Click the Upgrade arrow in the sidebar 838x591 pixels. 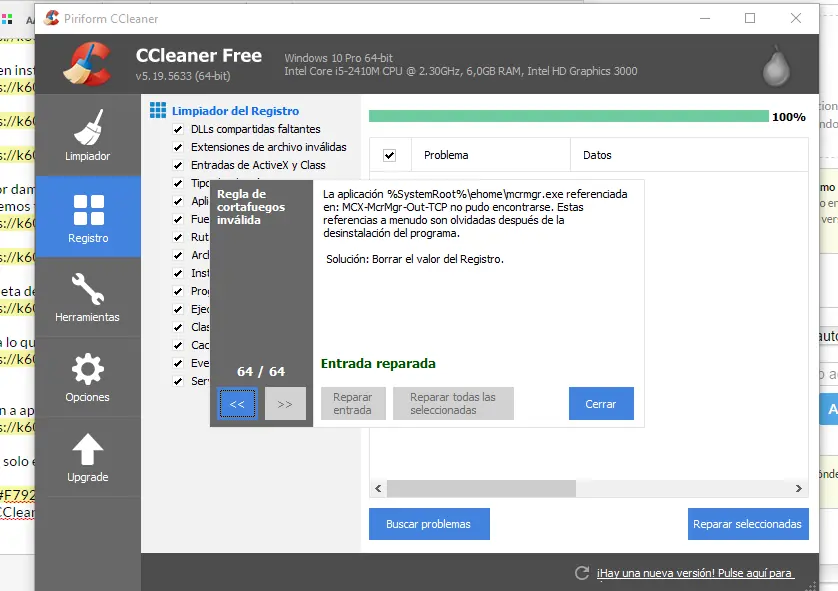pos(88,457)
